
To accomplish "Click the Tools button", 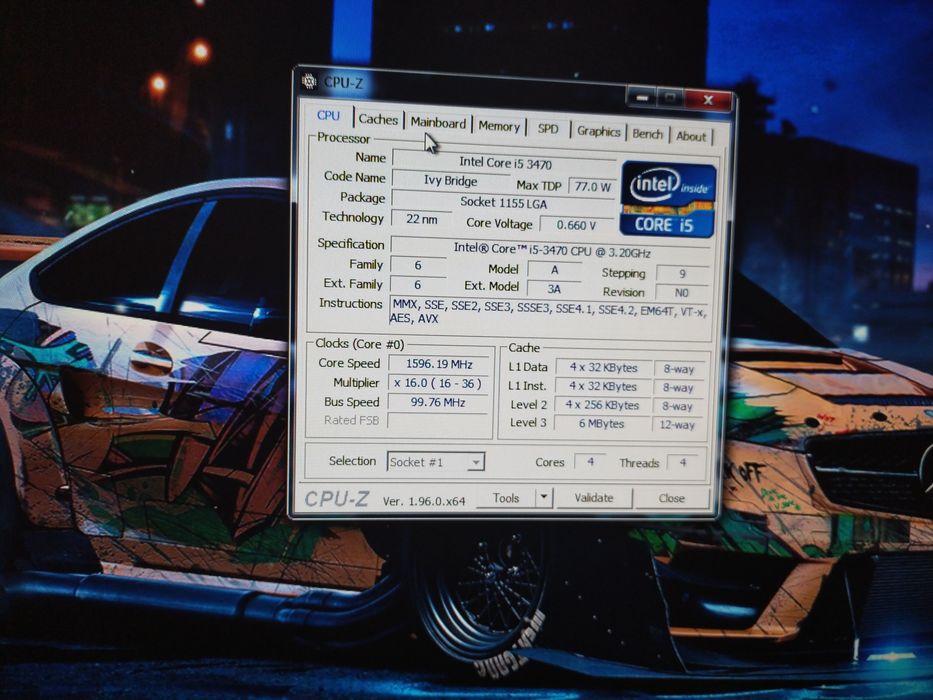I will (506, 498).
